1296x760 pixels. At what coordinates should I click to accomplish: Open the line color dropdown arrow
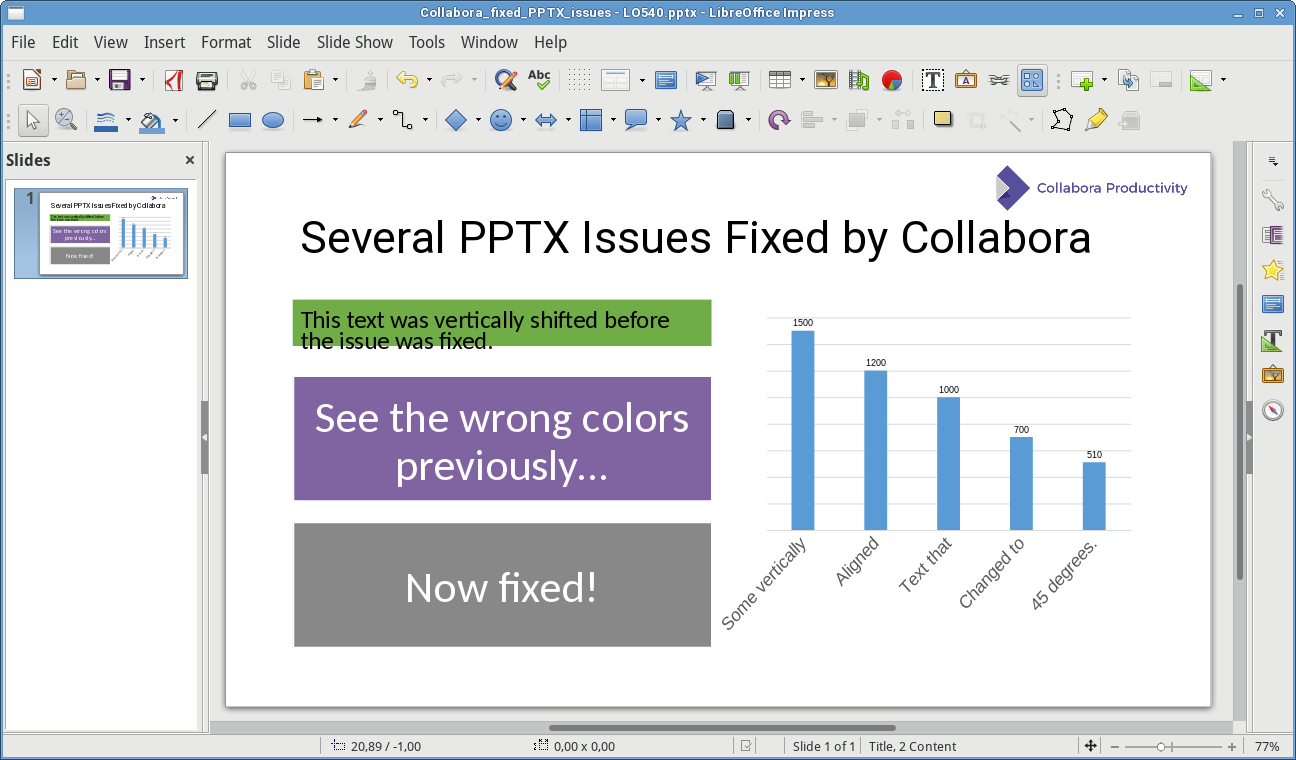click(128, 120)
